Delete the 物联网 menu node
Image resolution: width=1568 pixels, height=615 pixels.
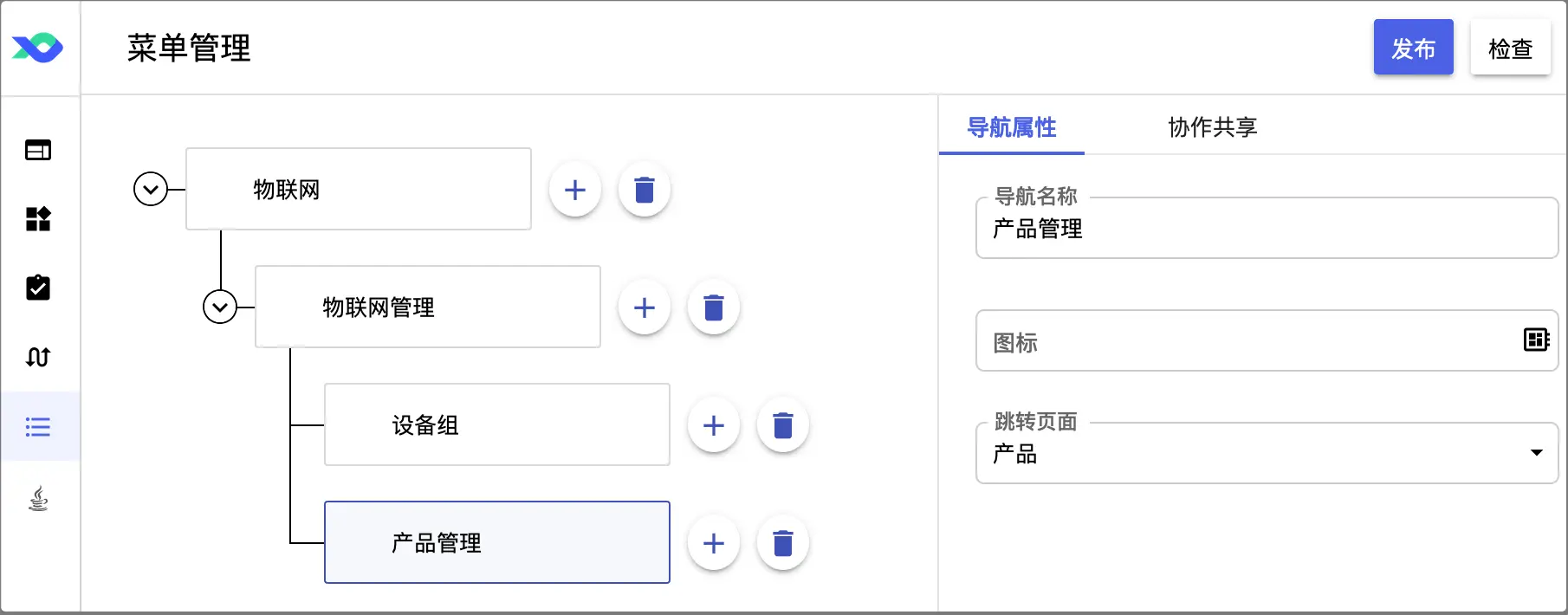tap(645, 190)
